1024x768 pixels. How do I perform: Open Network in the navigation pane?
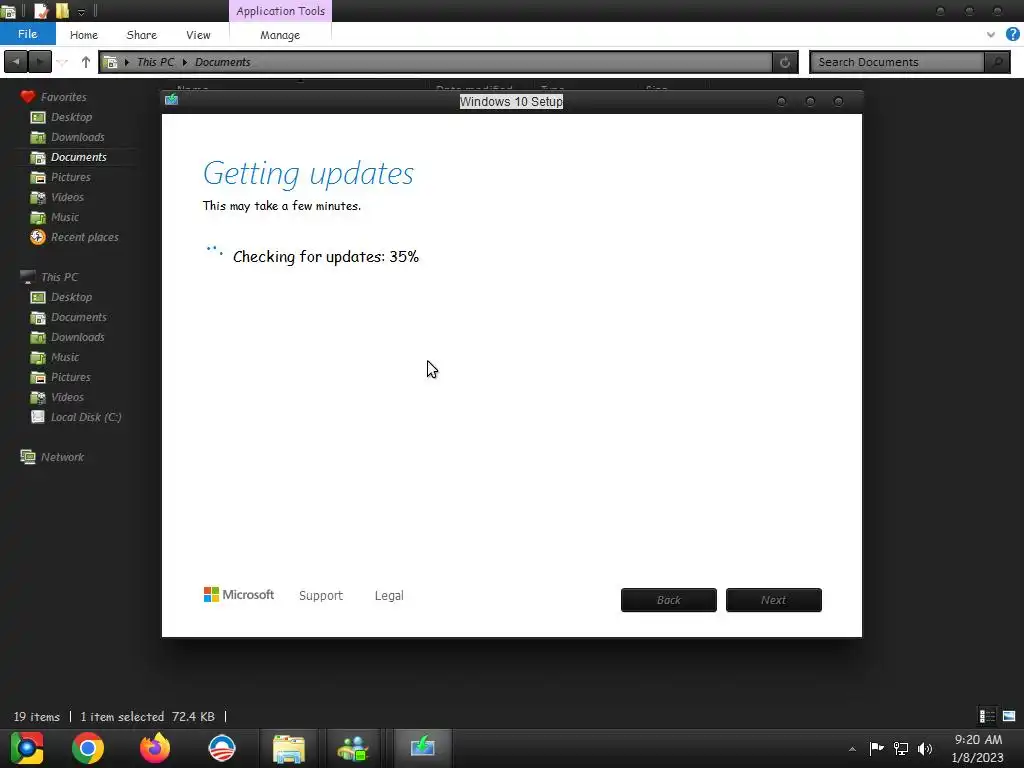tap(62, 457)
